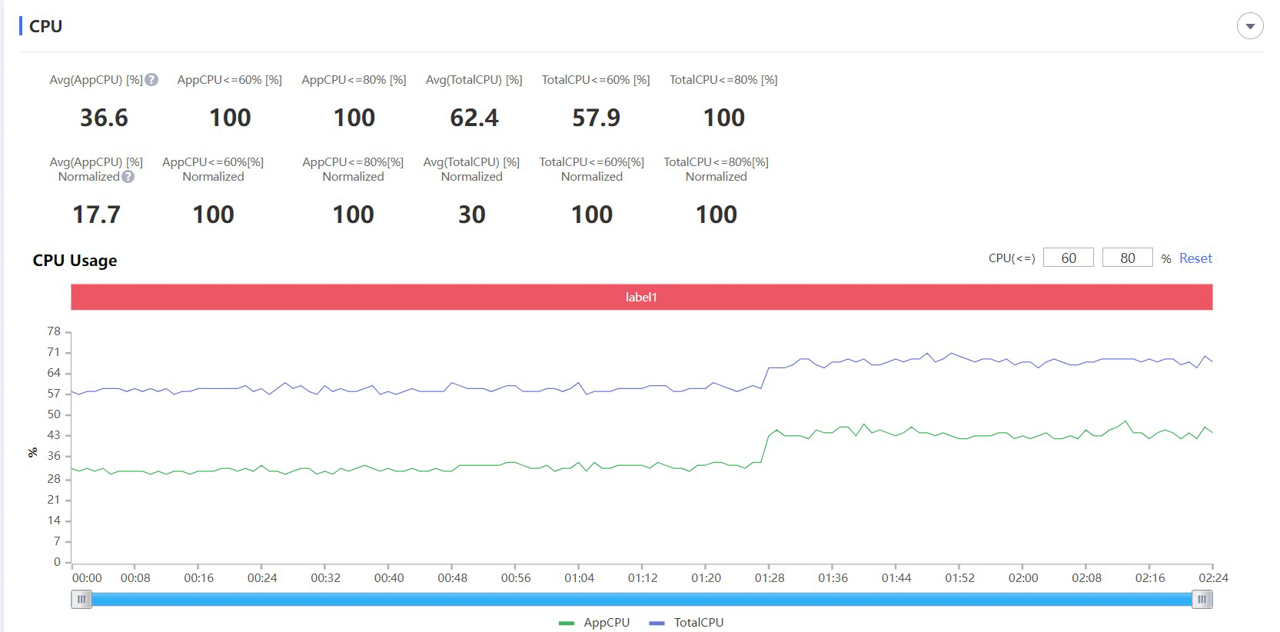This screenshot has height=632, width=1280.
Task: Click the left handle of the time range slider
Action: [82, 599]
